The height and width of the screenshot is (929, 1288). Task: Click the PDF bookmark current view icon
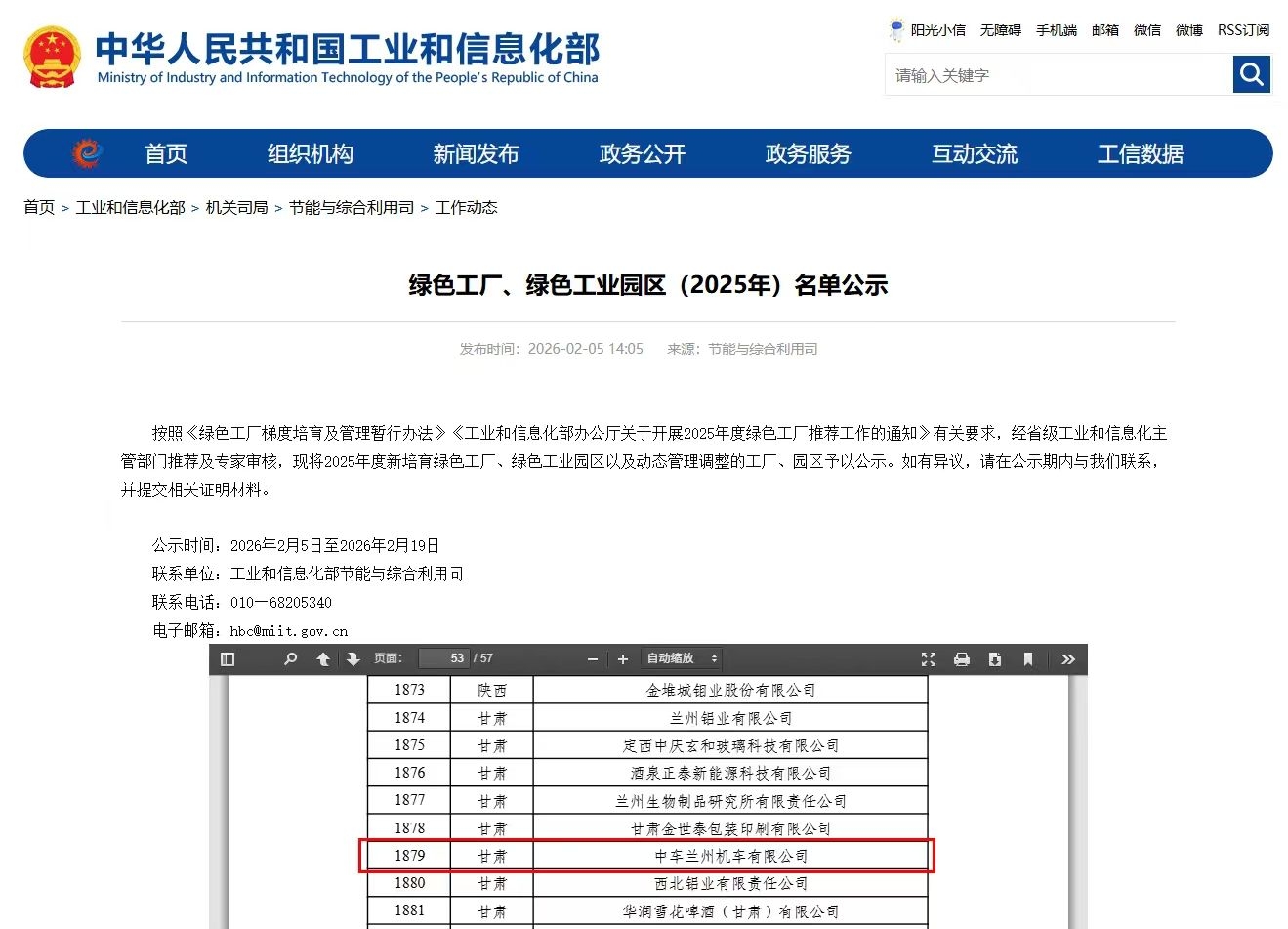click(x=1028, y=659)
